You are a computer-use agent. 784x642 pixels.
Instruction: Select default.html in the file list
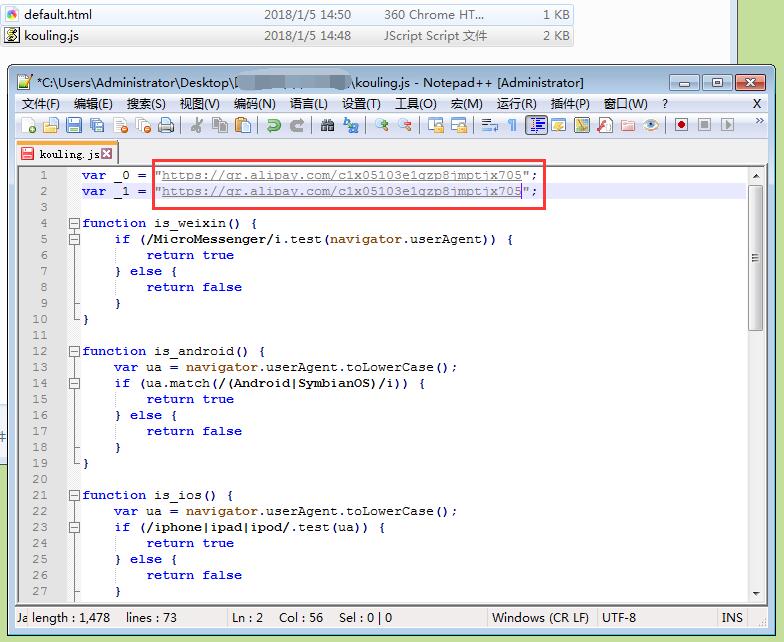click(x=287, y=14)
